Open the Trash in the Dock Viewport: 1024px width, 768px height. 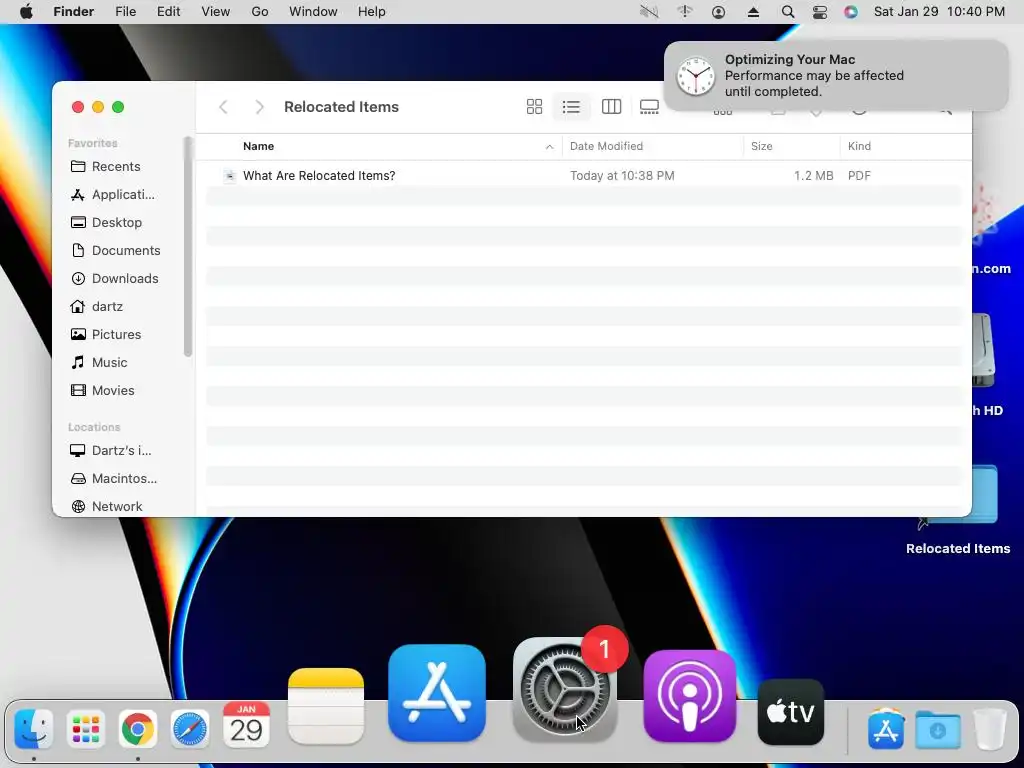click(x=990, y=729)
